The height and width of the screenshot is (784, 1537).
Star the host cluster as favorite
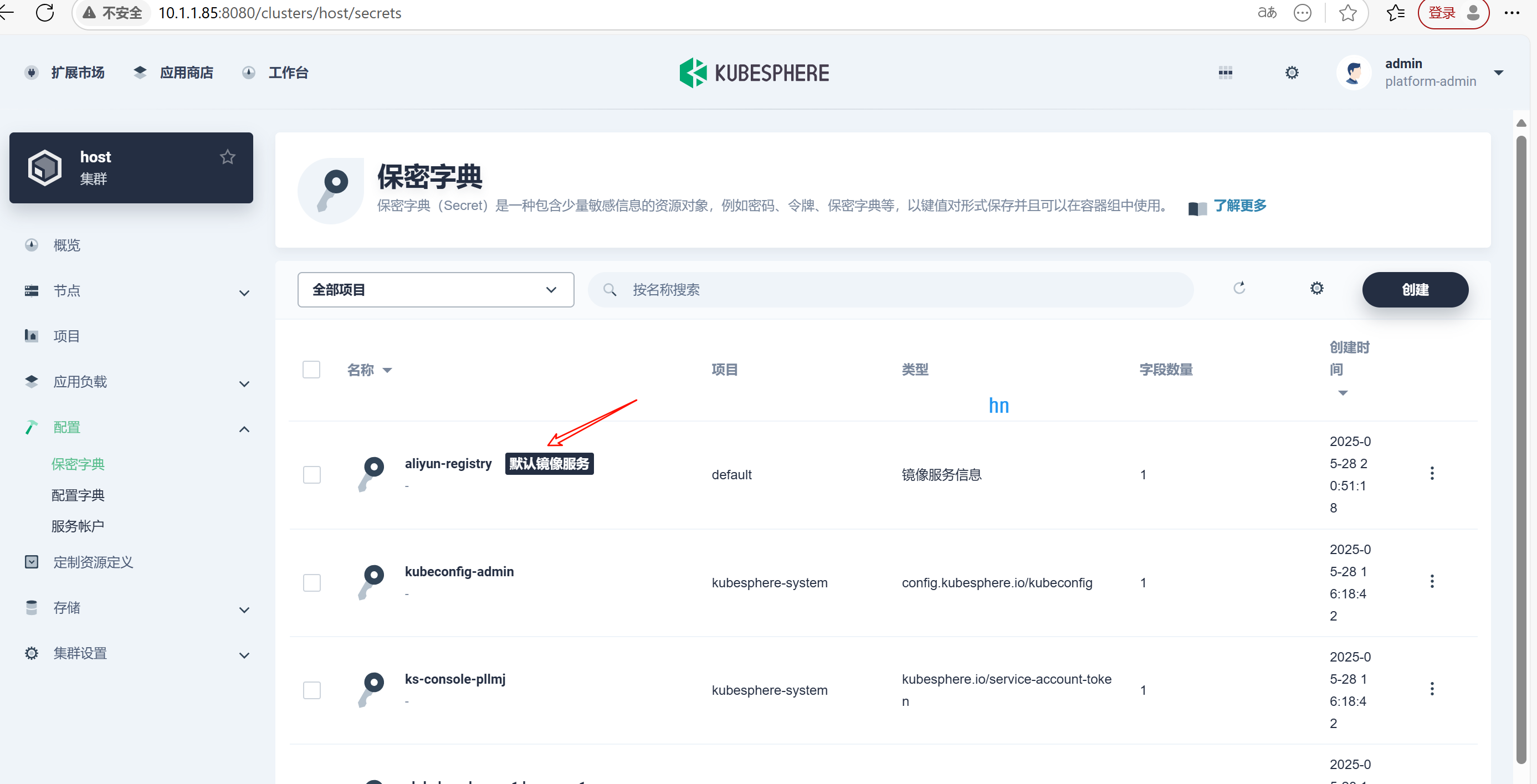click(227, 157)
